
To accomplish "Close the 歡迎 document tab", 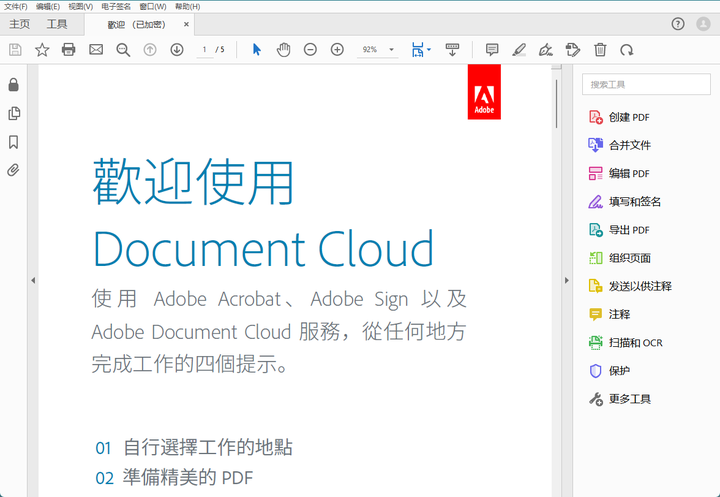I will tap(186, 24).
